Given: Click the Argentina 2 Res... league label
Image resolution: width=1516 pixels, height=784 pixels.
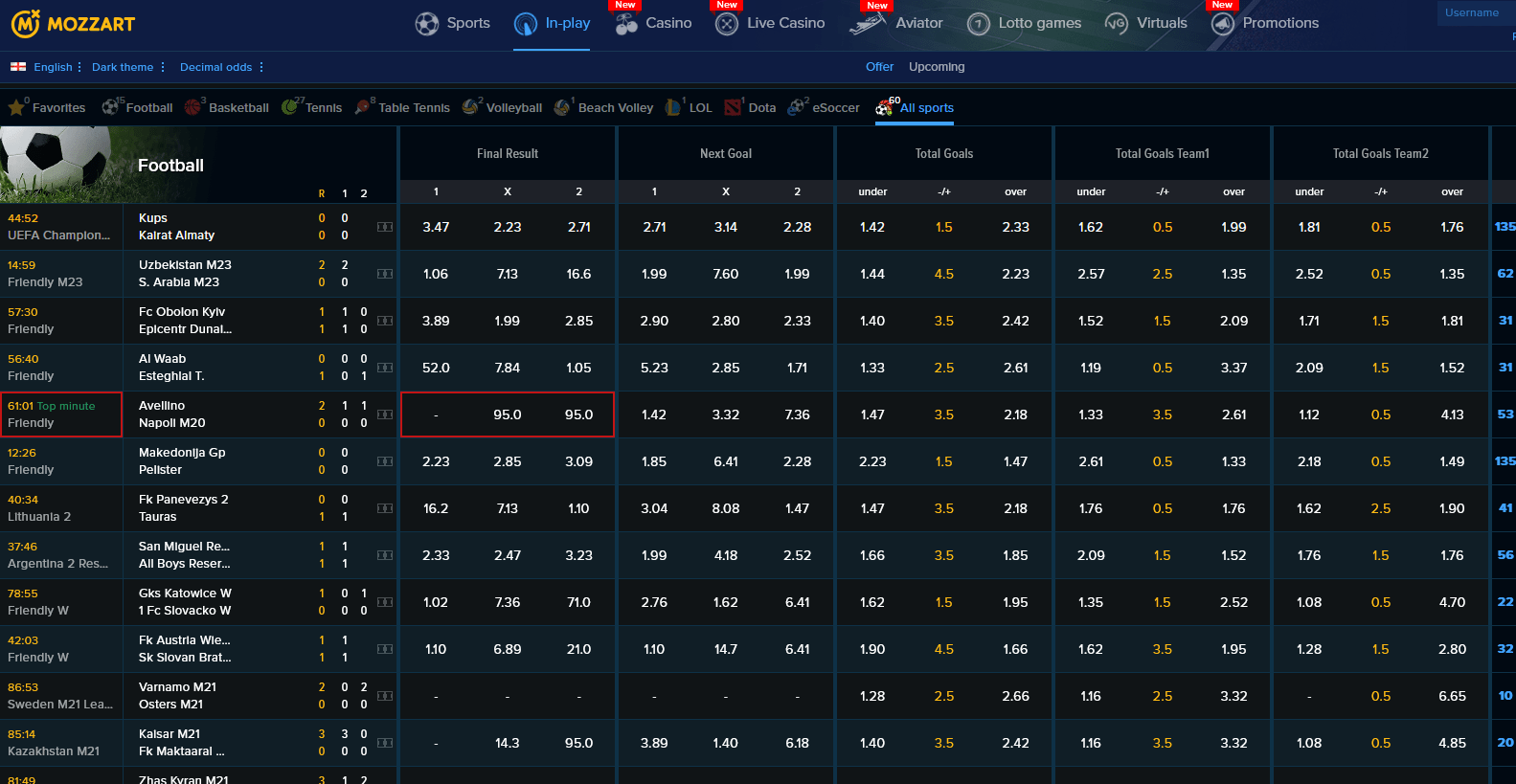Looking at the screenshot, I should coord(57,564).
